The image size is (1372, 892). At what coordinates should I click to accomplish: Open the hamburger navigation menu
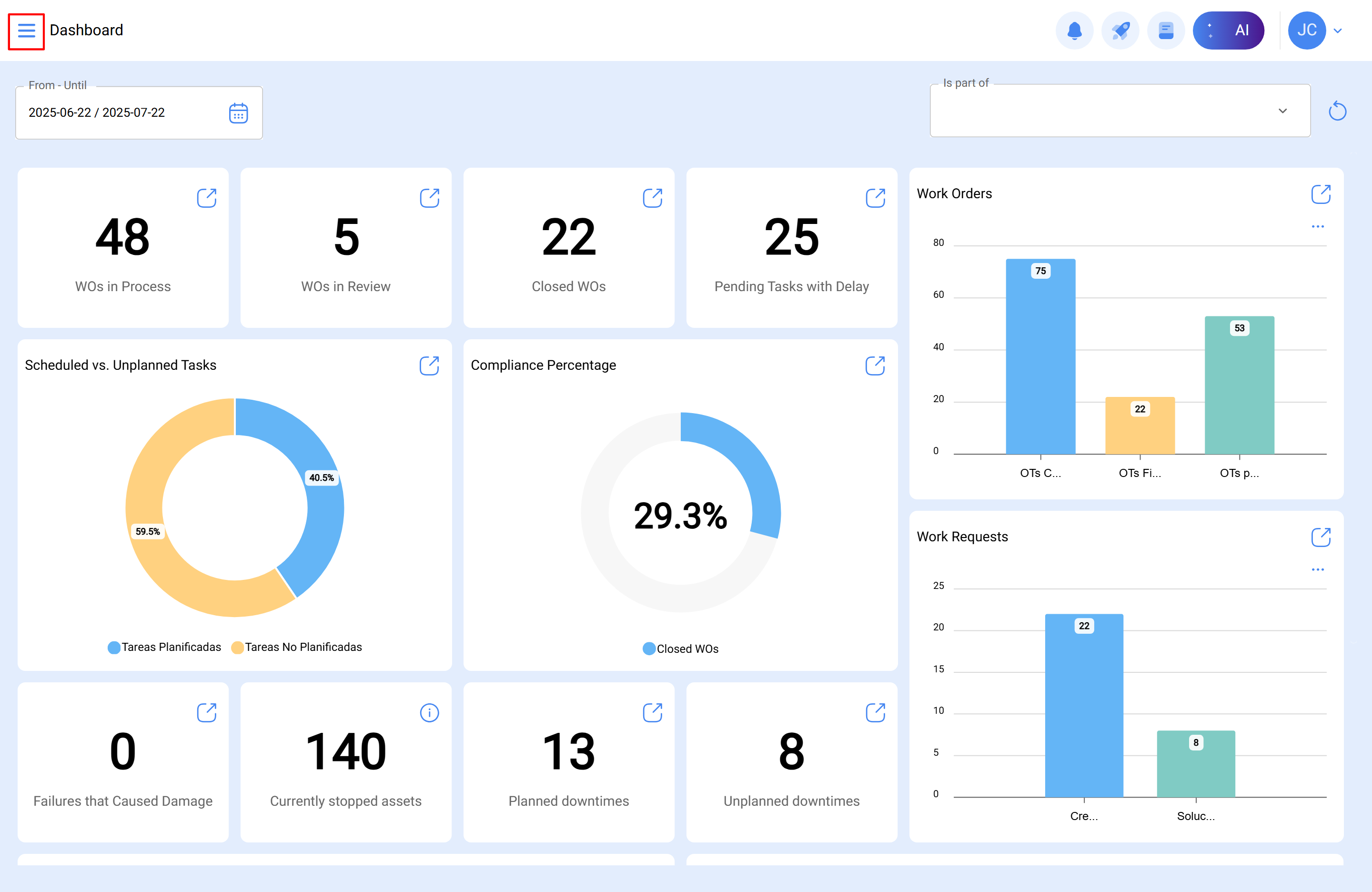(x=26, y=30)
